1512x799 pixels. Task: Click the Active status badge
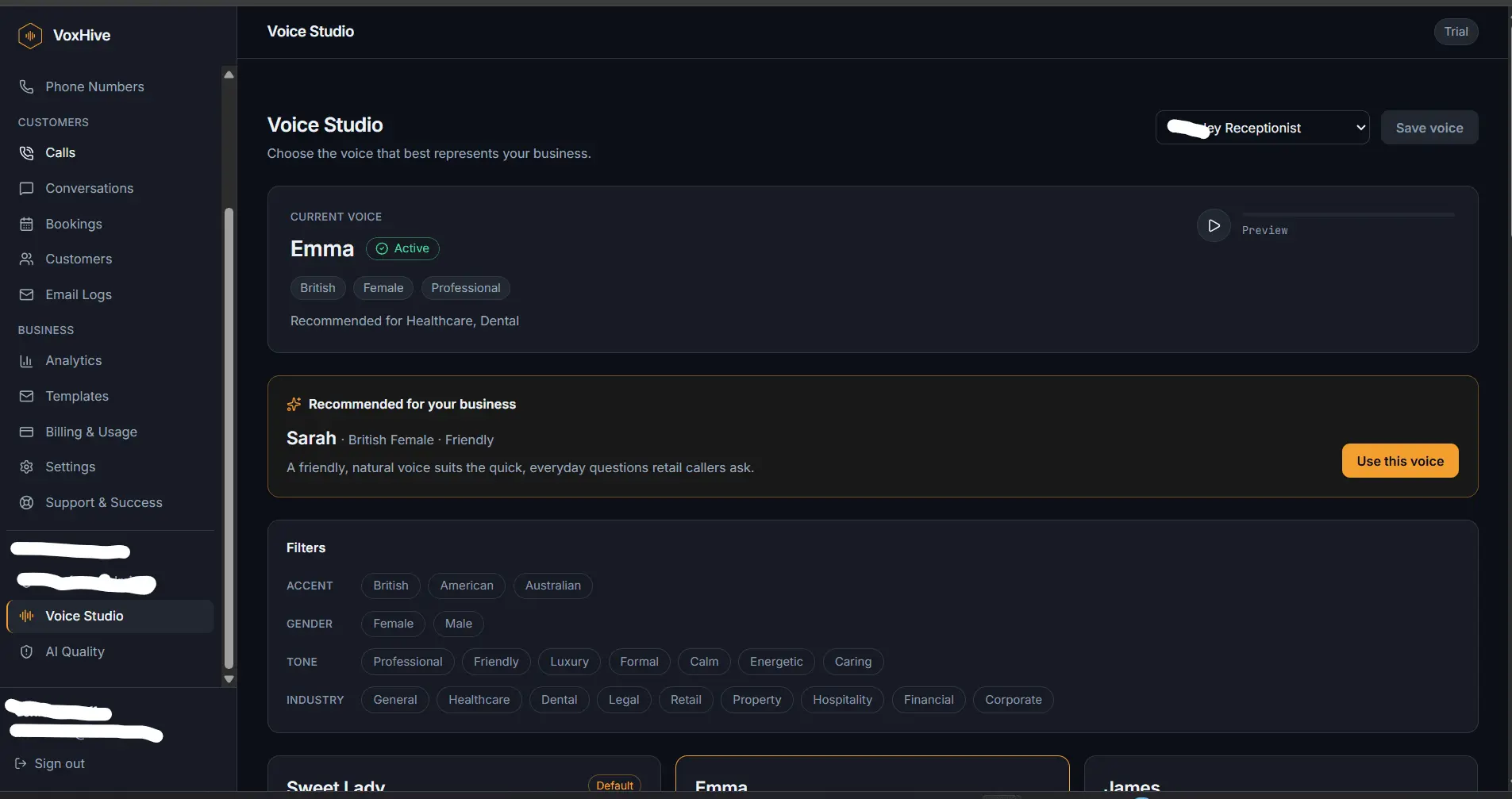pyautogui.click(x=402, y=248)
